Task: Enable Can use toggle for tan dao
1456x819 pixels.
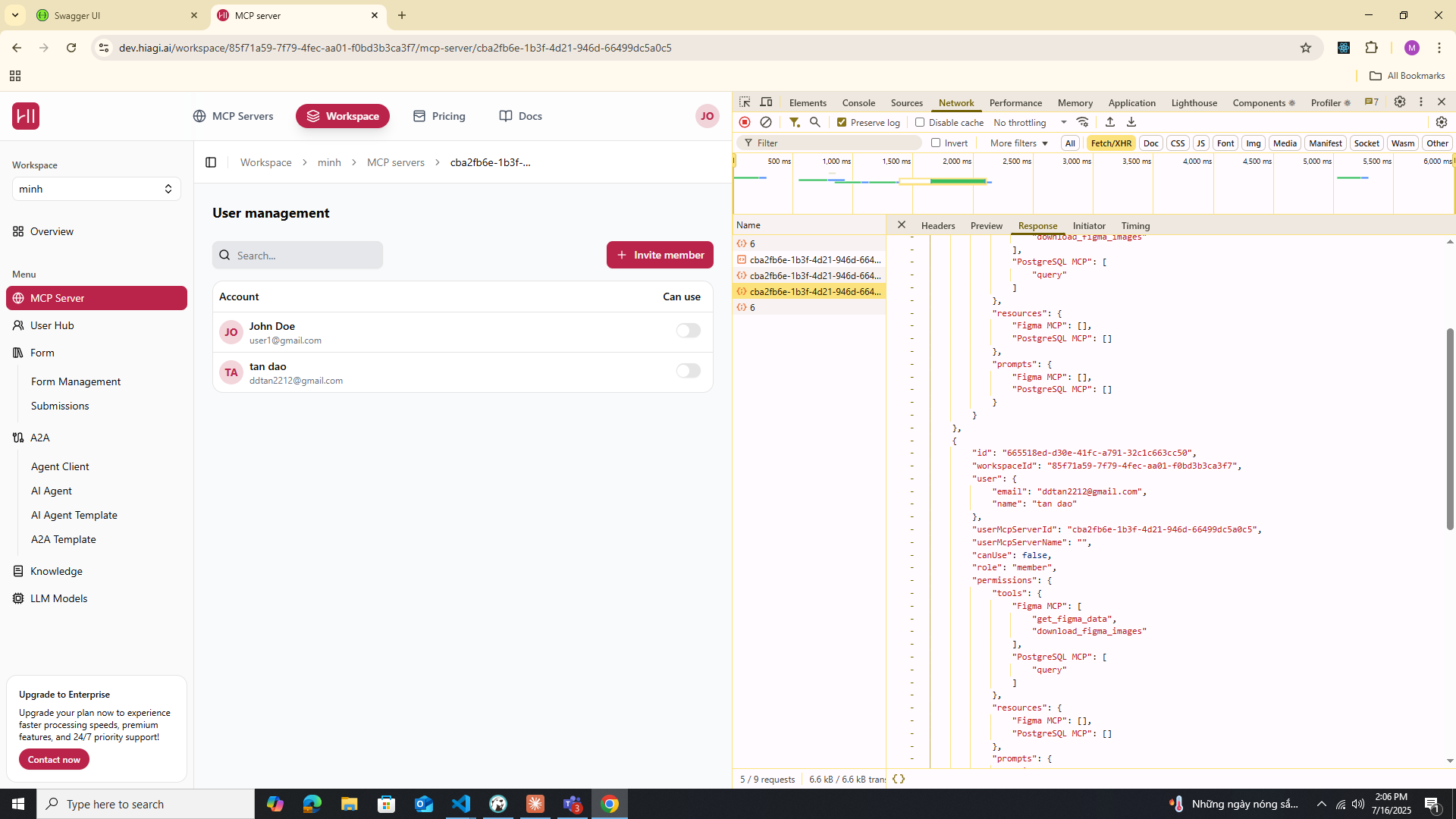Action: (688, 371)
